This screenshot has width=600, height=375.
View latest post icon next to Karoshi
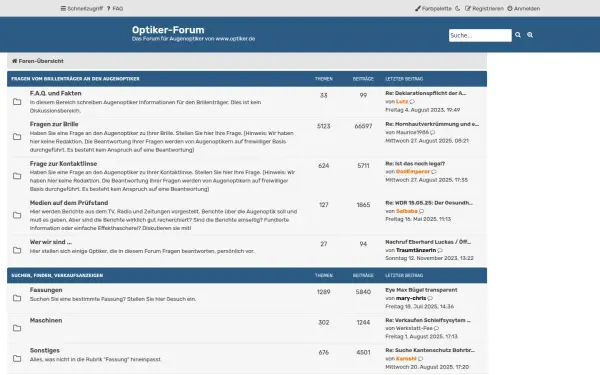pos(421,359)
